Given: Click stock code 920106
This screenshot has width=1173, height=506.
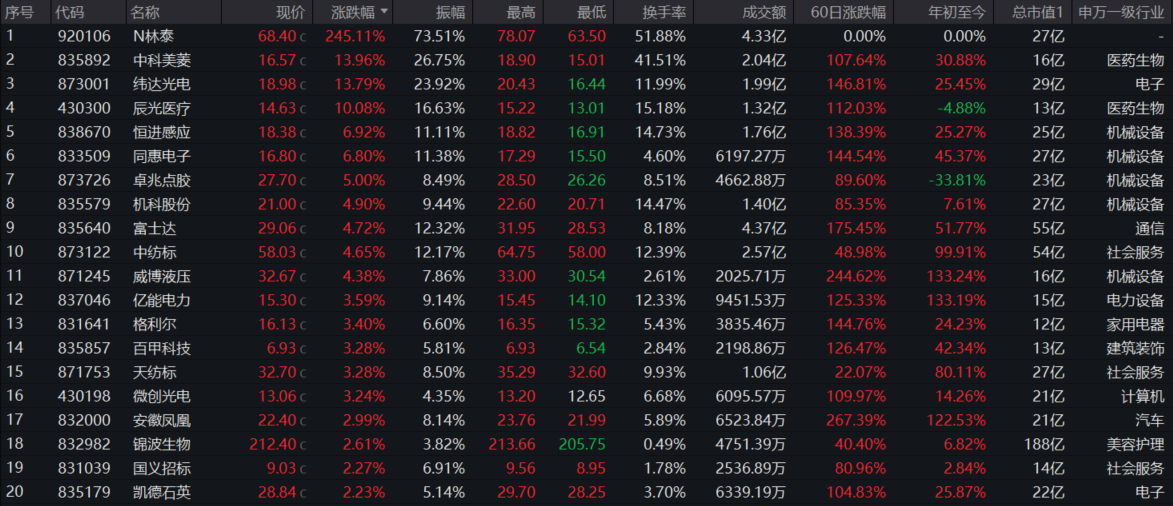Looking at the screenshot, I should pyautogui.click(x=84, y=36).
